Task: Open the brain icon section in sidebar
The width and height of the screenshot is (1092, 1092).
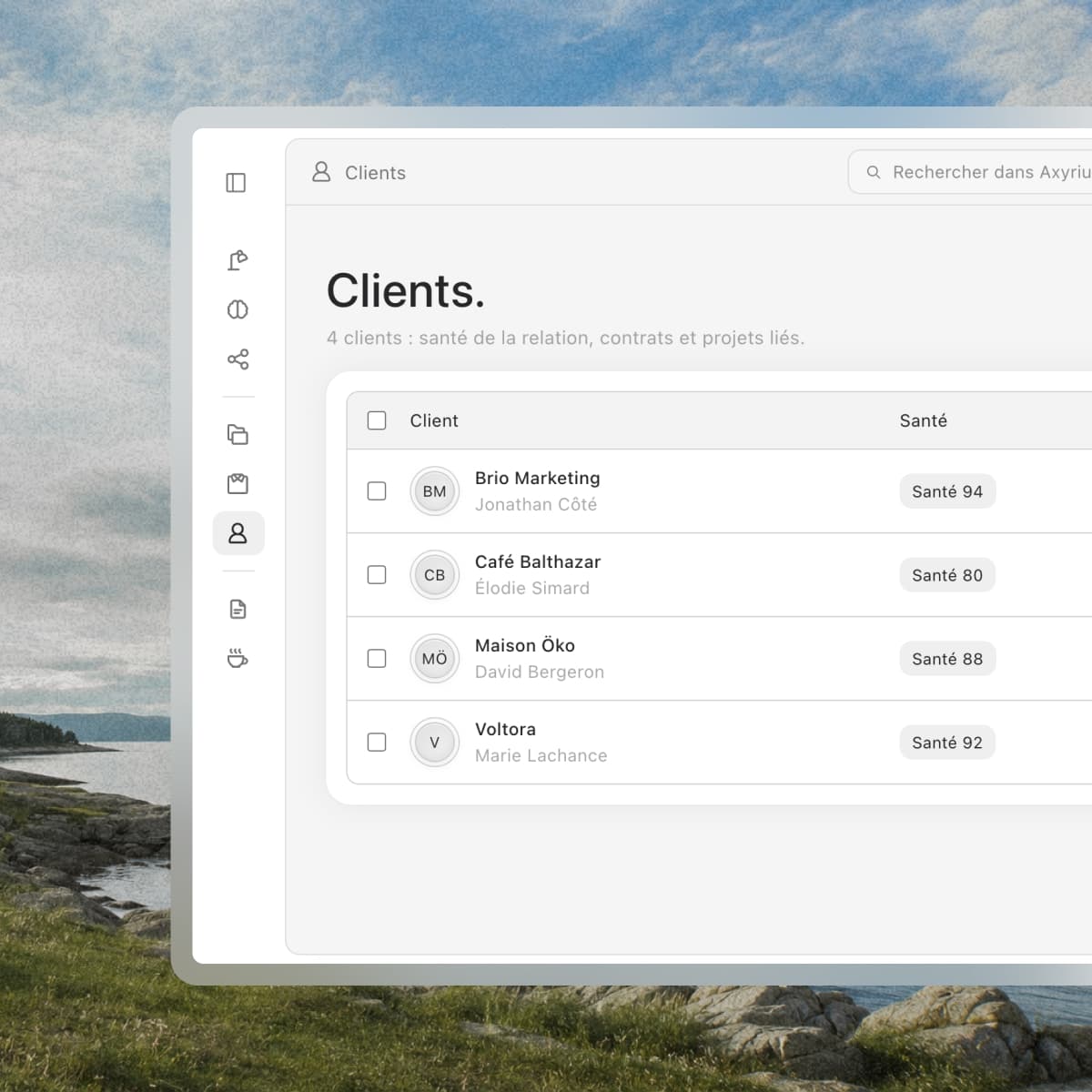Action: (238, 309)
